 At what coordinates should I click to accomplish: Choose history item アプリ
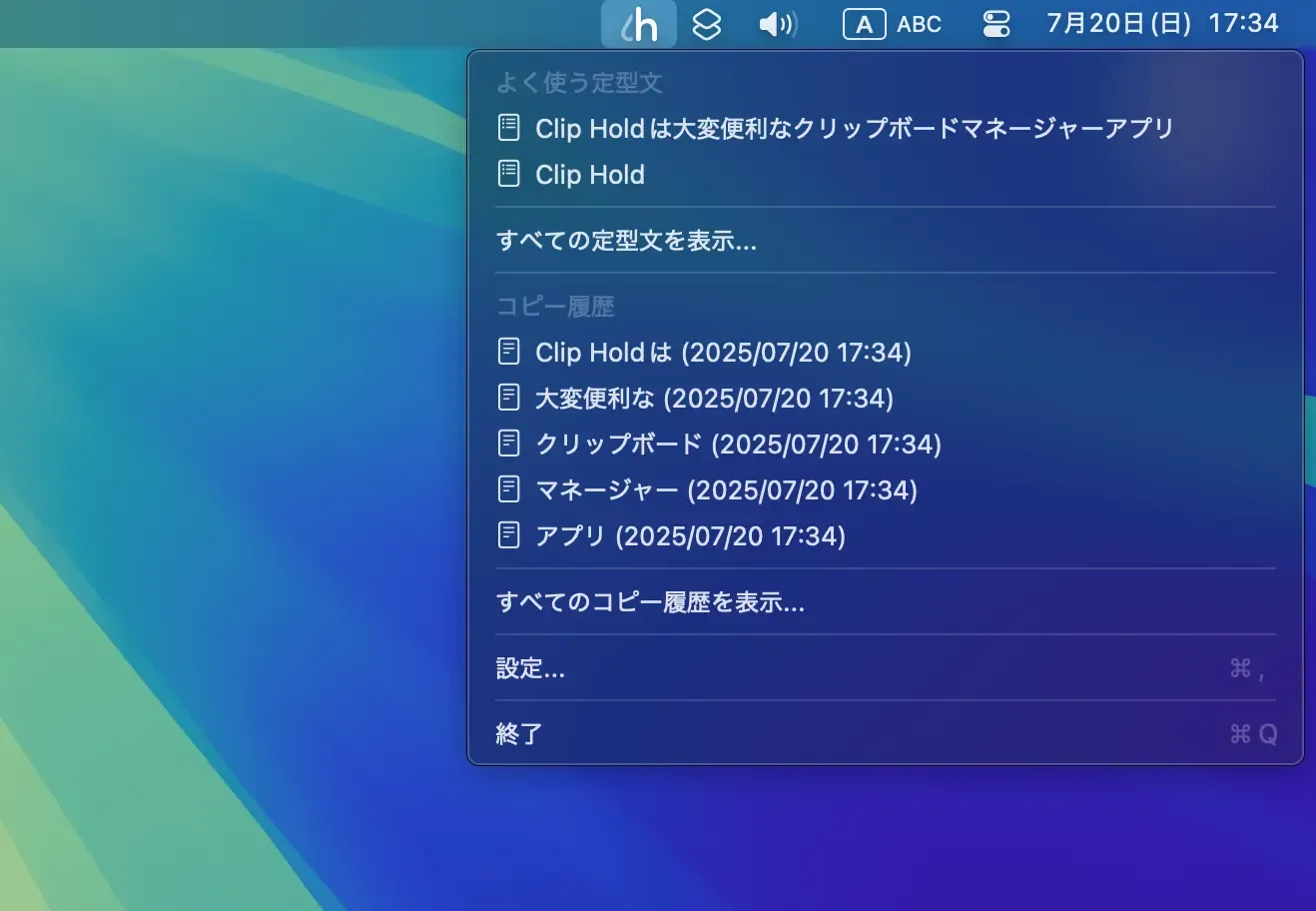886,535
